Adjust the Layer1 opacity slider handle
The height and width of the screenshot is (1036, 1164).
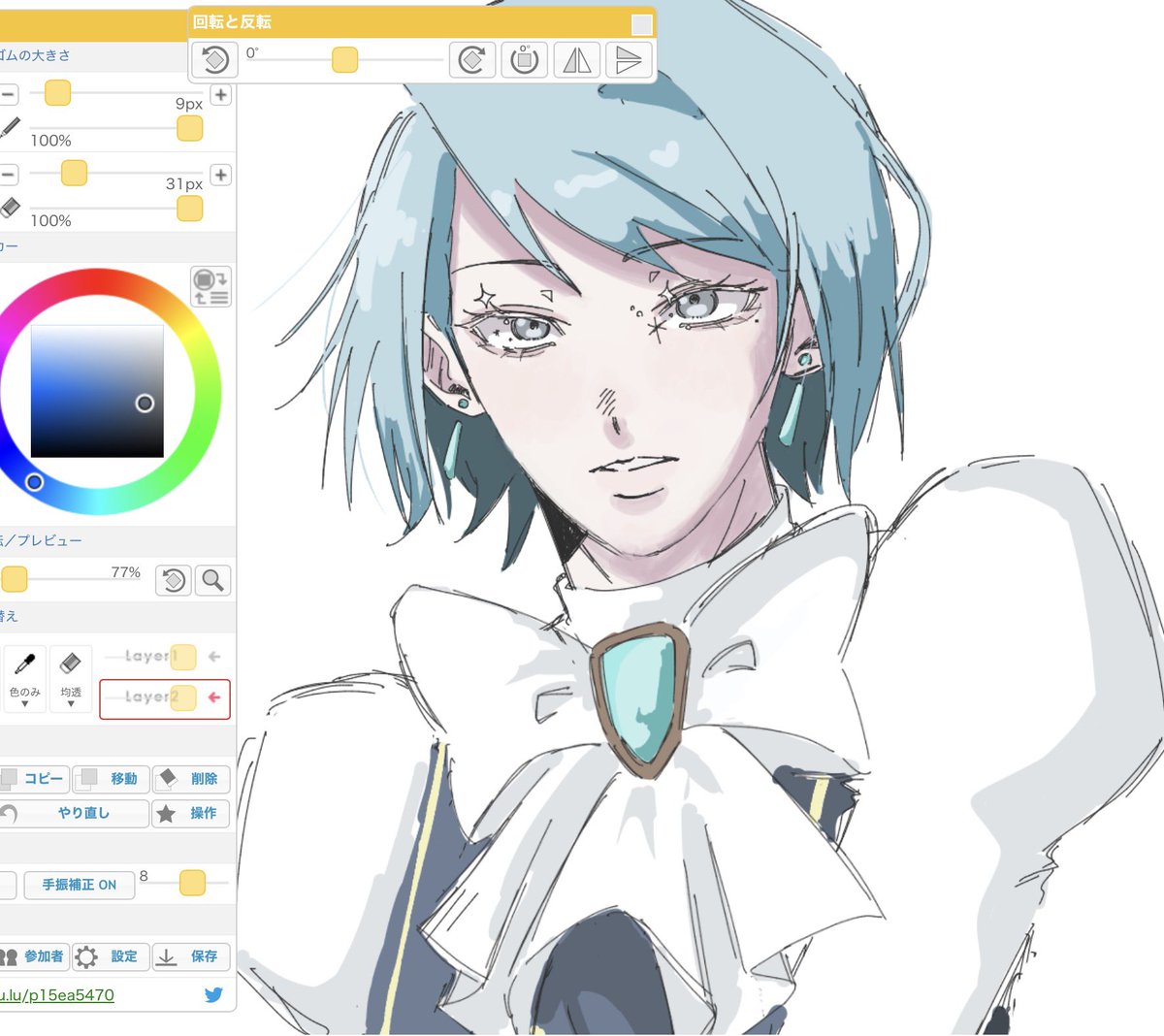coord(183,657)
